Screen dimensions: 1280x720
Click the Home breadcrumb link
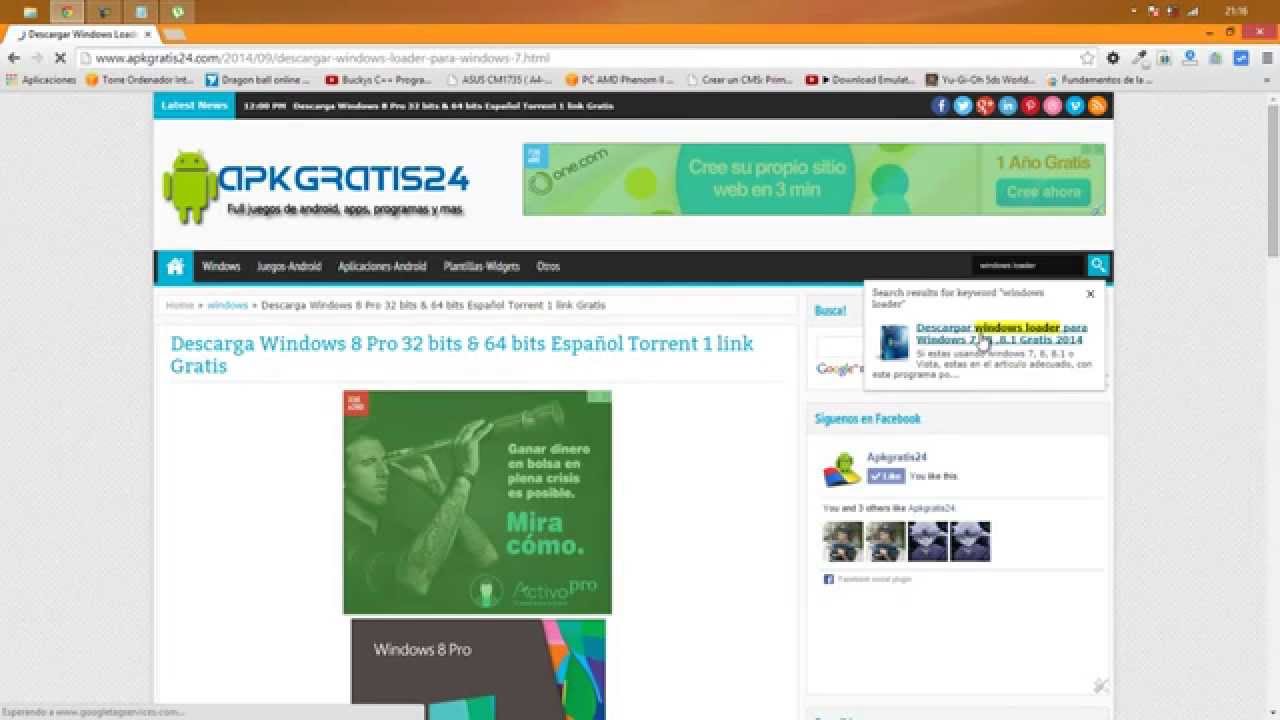pyautogui.click(x=180, y=305)
